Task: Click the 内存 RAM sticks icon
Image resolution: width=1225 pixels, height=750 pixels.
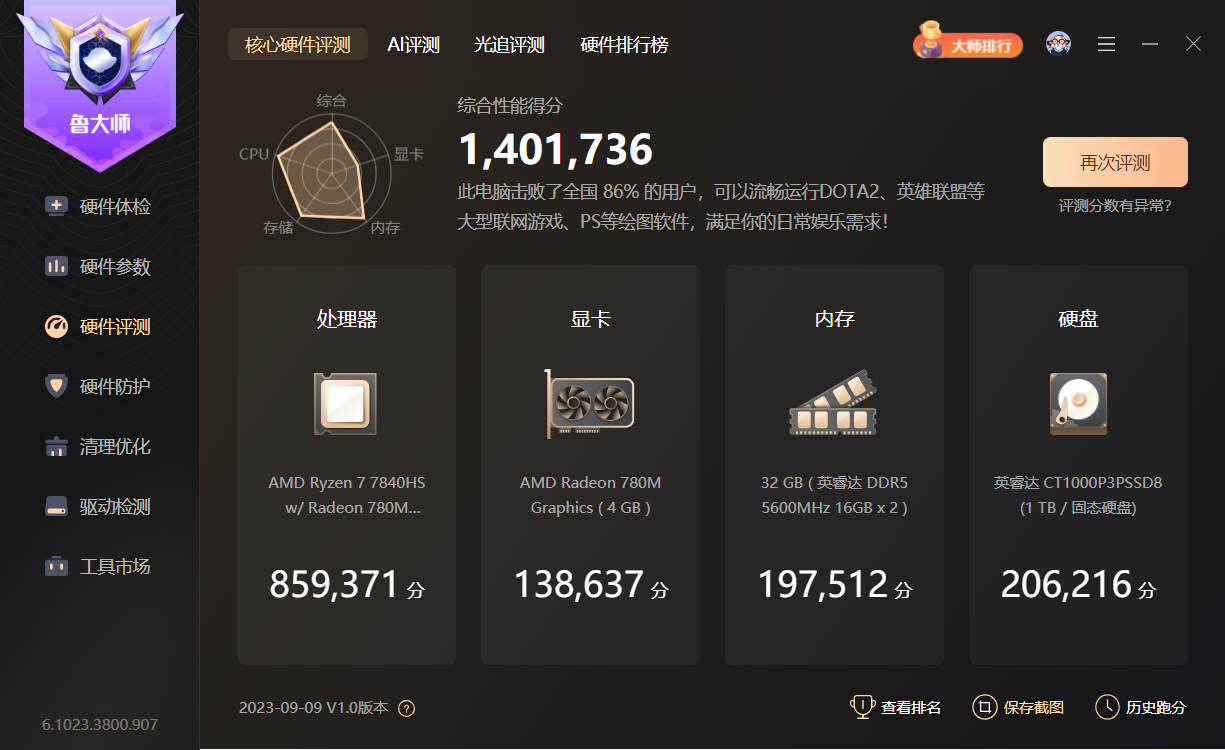Action: coord(834,404)
